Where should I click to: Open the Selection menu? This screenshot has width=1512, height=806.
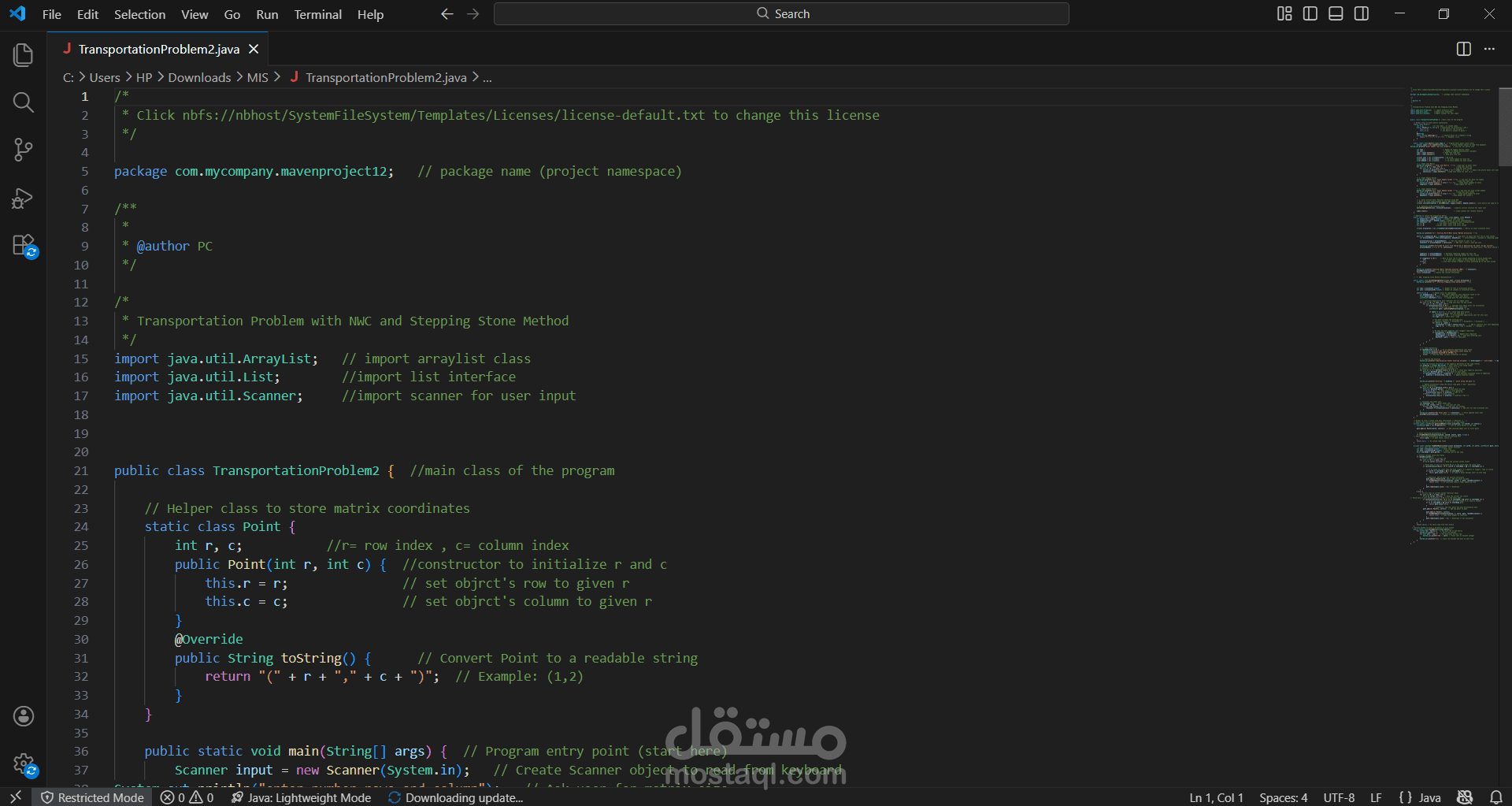[139, 14]
